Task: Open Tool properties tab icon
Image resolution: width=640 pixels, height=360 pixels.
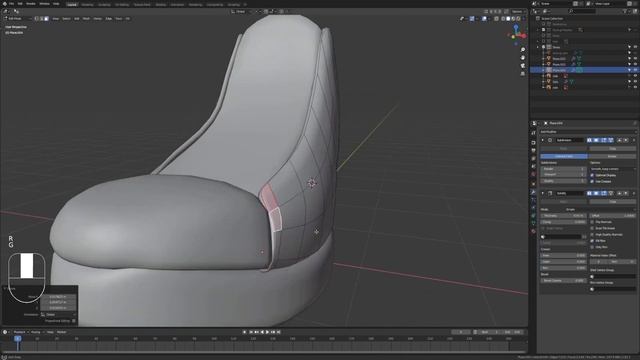Action: pyautogui.click(x=533, y=133)
